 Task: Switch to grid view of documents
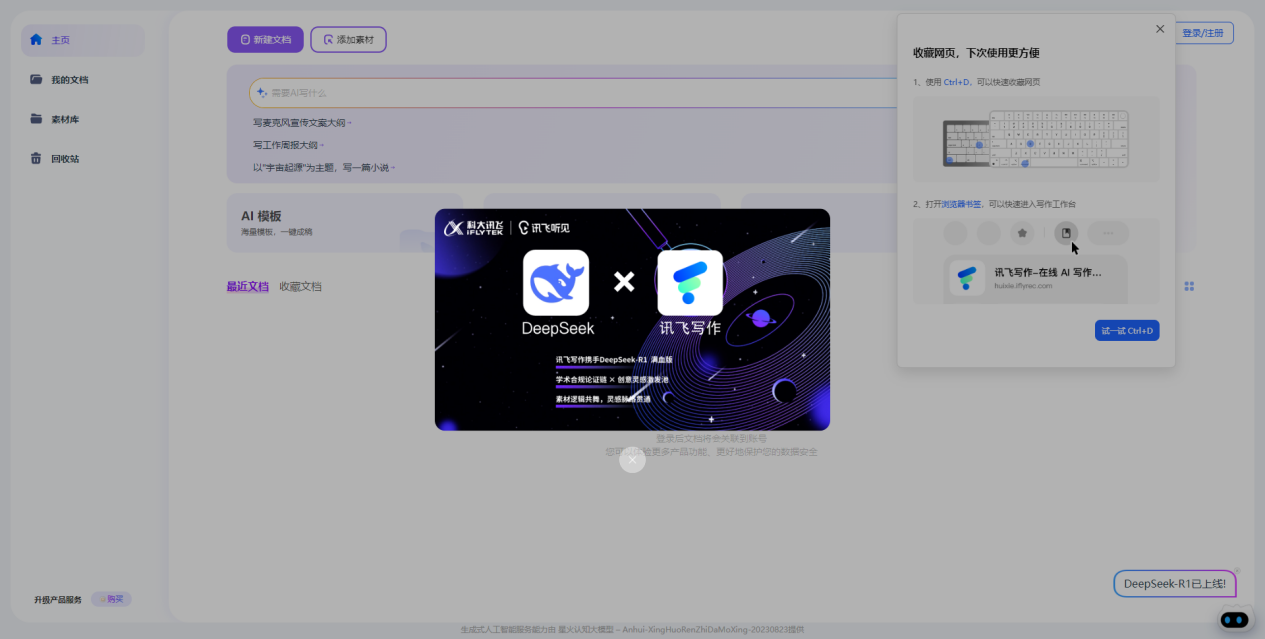point(1189,286)
